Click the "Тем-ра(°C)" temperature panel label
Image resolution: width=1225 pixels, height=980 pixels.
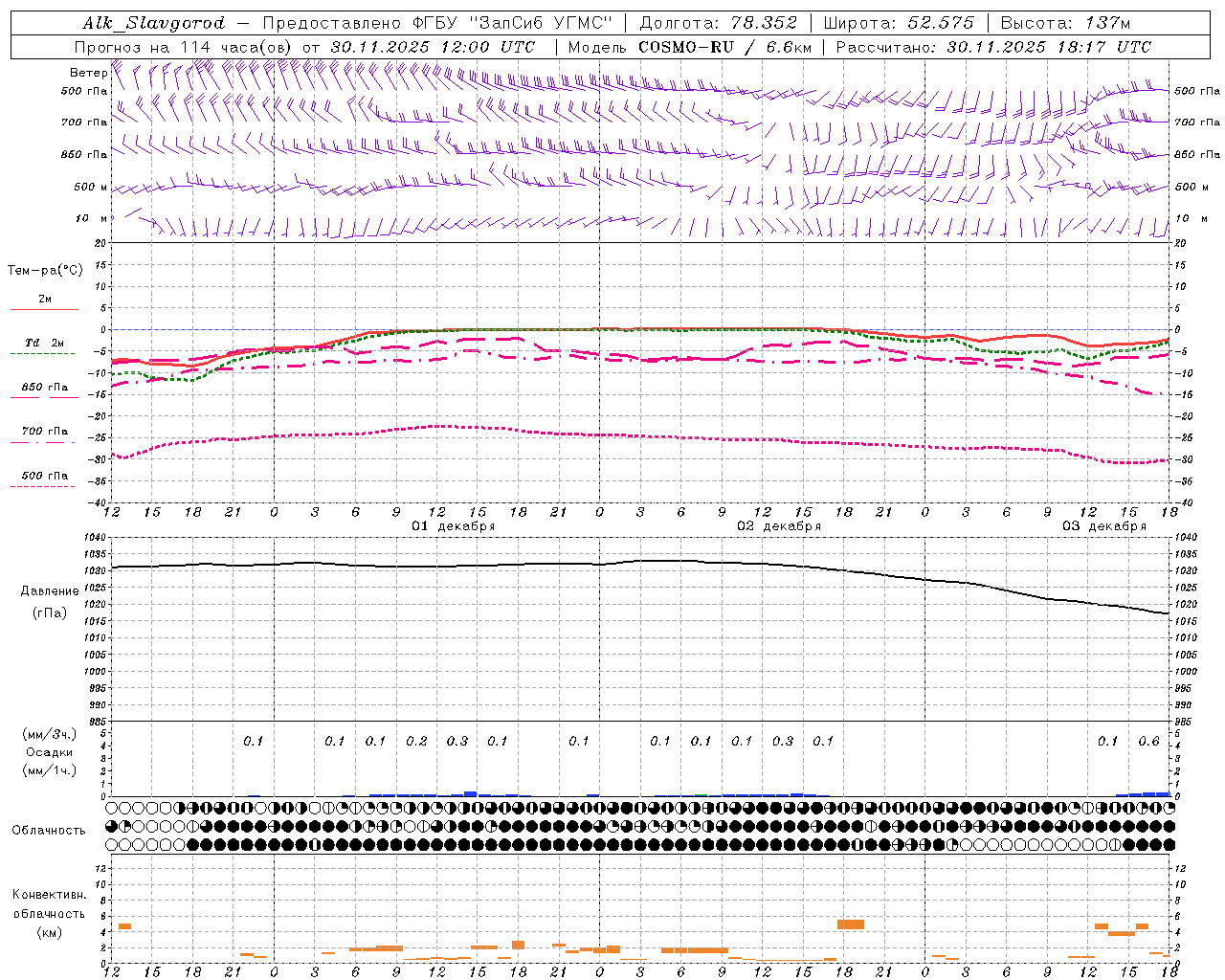(45, 271)
